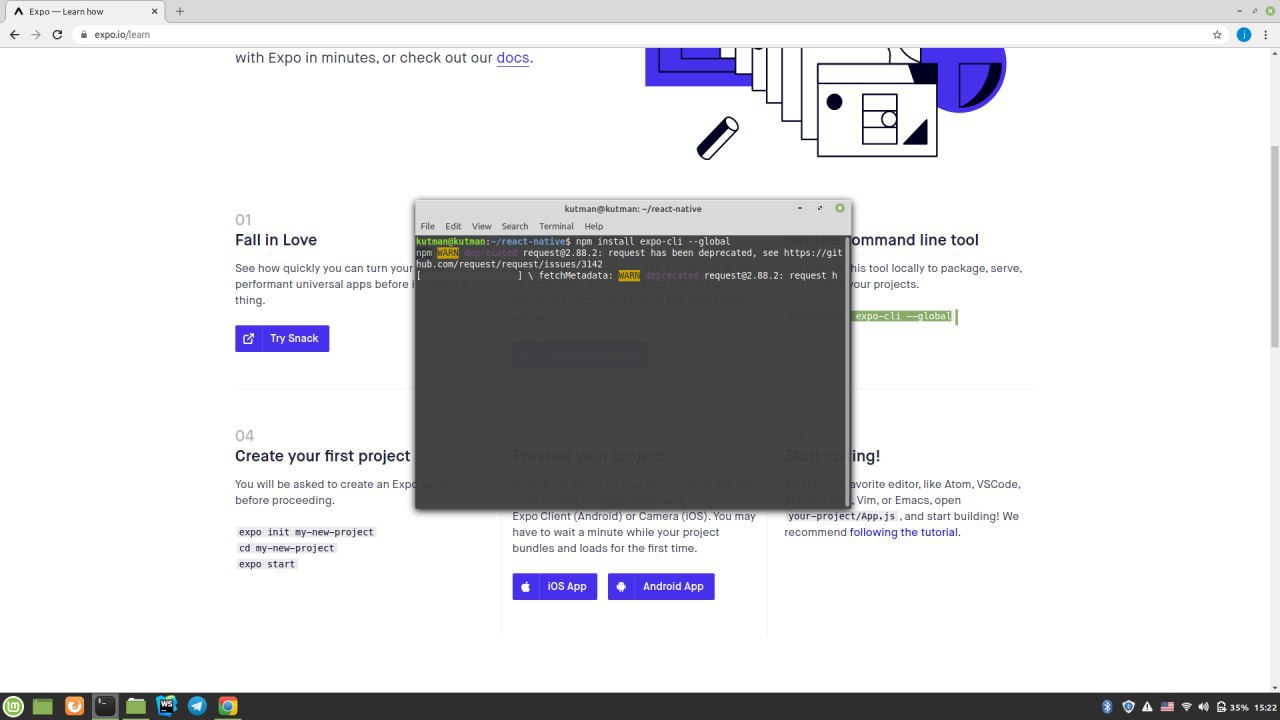Launch Firefox from the taskbar
The height and width of the screenshot is (720, 1280).
click(74, 706)
